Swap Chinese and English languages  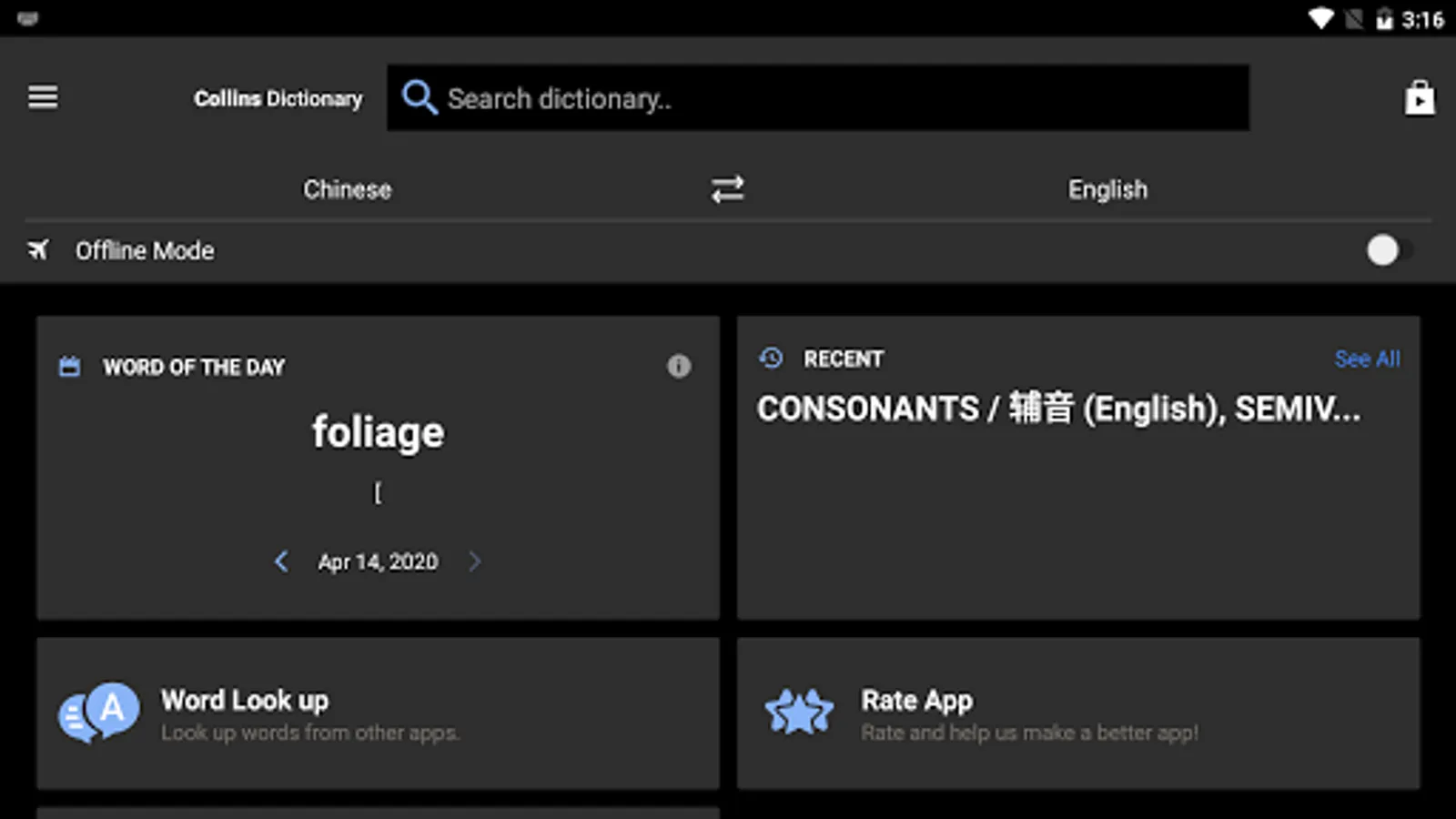coord(727,189)
